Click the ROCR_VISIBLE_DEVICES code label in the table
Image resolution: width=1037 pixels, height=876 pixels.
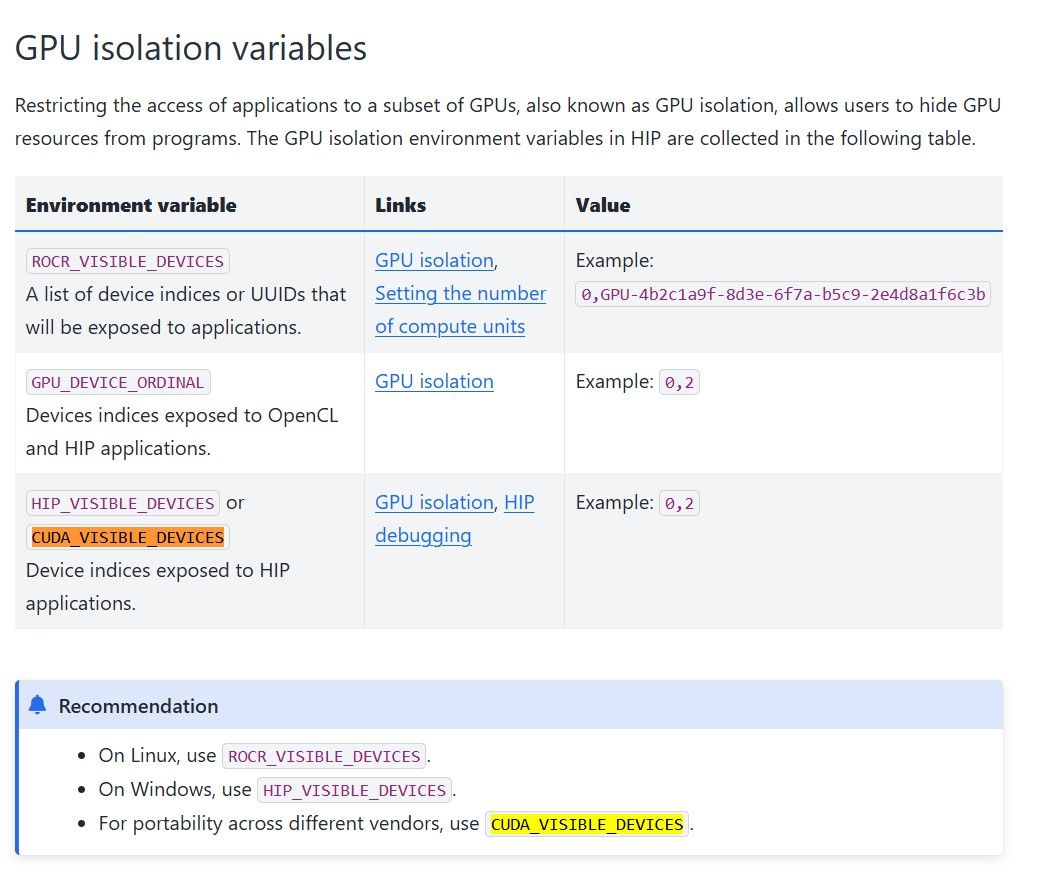click(x=128, y=261)
